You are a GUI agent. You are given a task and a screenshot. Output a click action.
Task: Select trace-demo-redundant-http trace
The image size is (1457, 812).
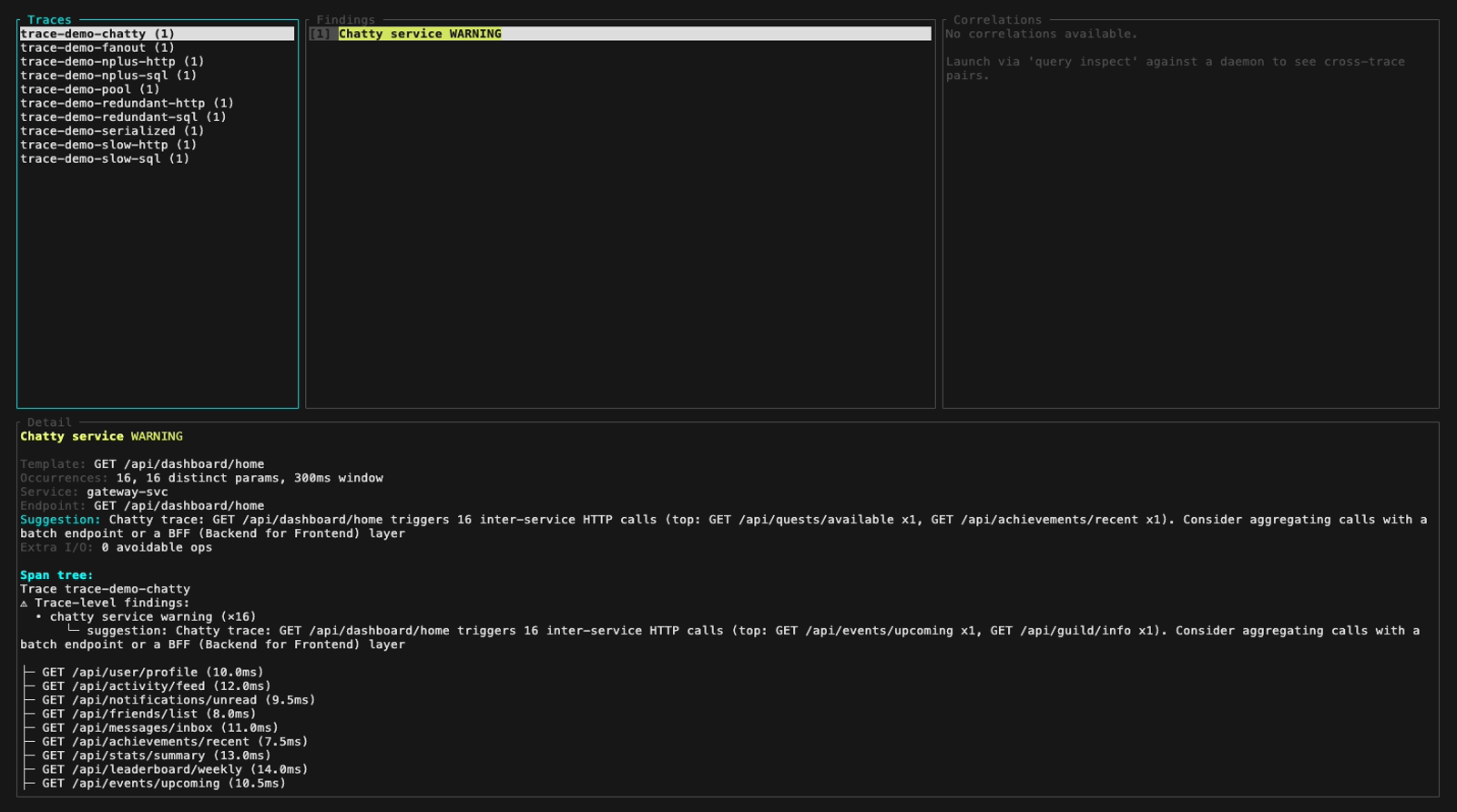pyautogui.click(x=127, y=103)
